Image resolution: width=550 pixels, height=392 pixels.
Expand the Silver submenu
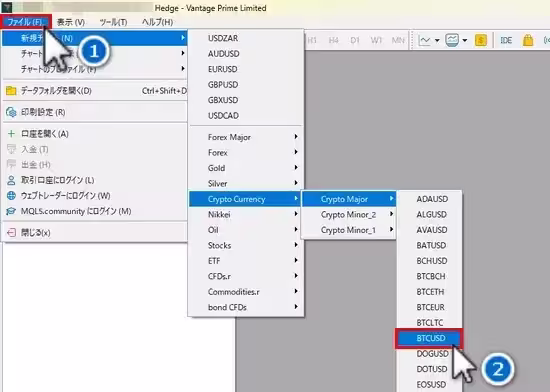pos(246,183)
